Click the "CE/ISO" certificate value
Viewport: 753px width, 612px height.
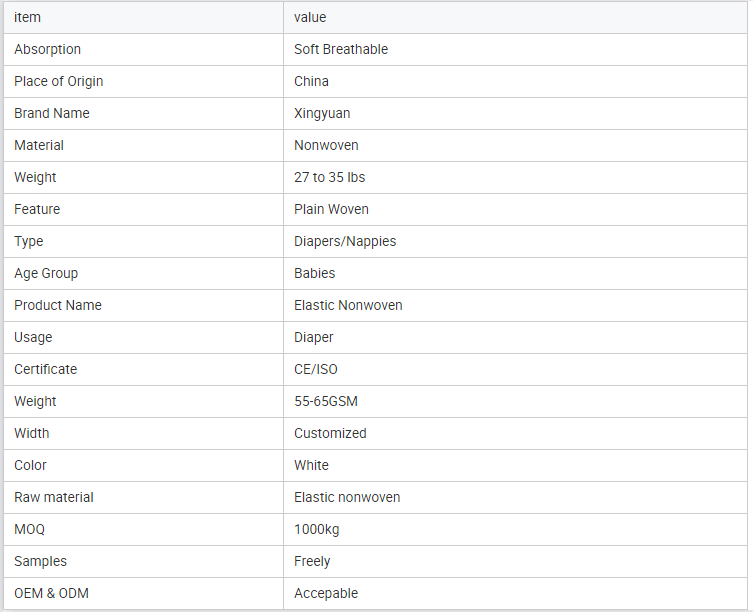[316, 369]
